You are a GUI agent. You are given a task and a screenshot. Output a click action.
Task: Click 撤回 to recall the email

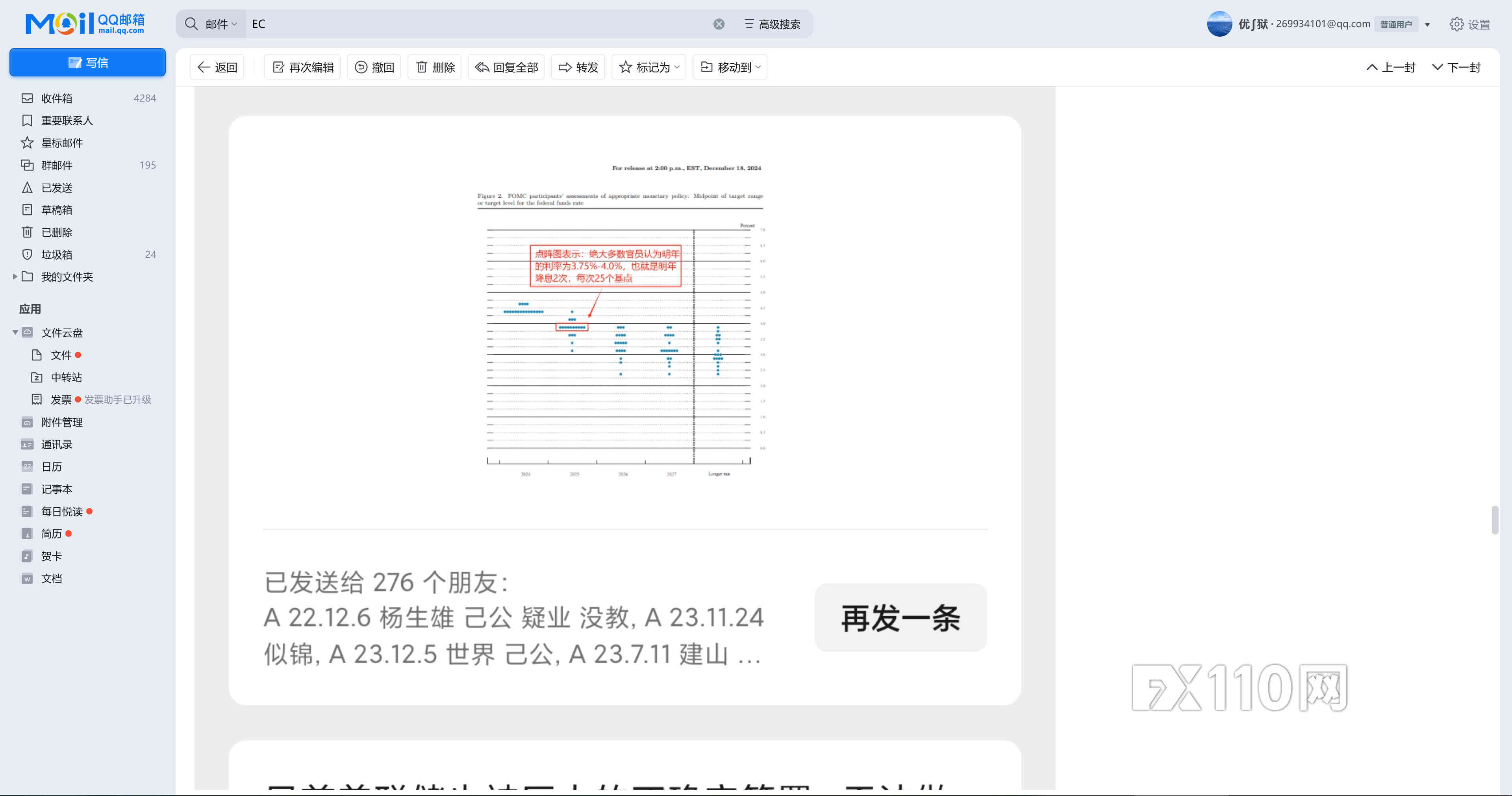point(374,67)
